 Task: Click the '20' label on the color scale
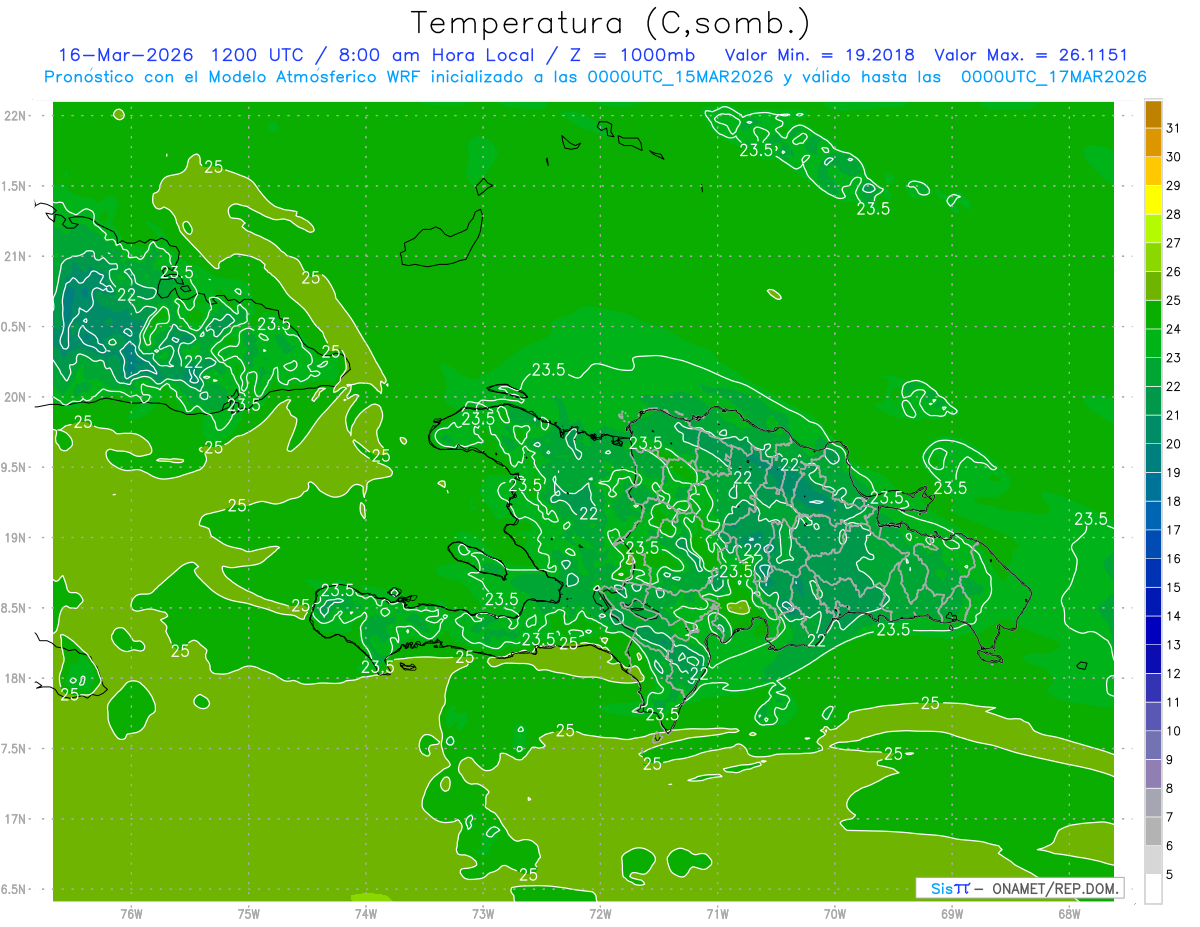point(1174,444)
